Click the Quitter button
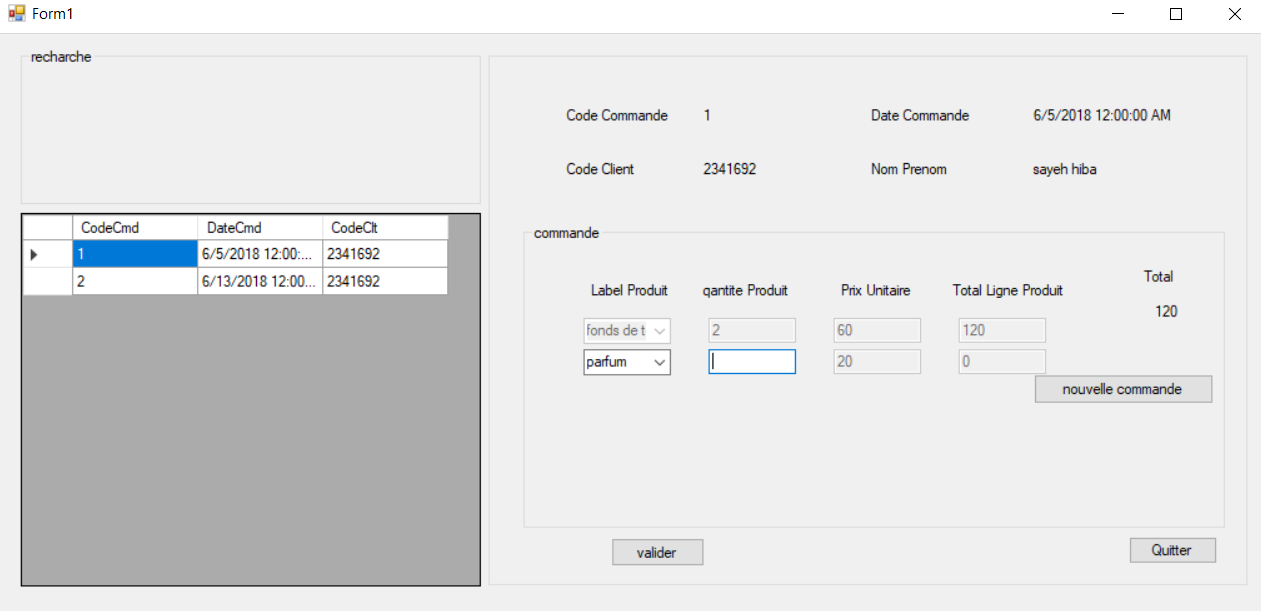This screenshot has width=1261, height=611. [x=1173, y=550]
